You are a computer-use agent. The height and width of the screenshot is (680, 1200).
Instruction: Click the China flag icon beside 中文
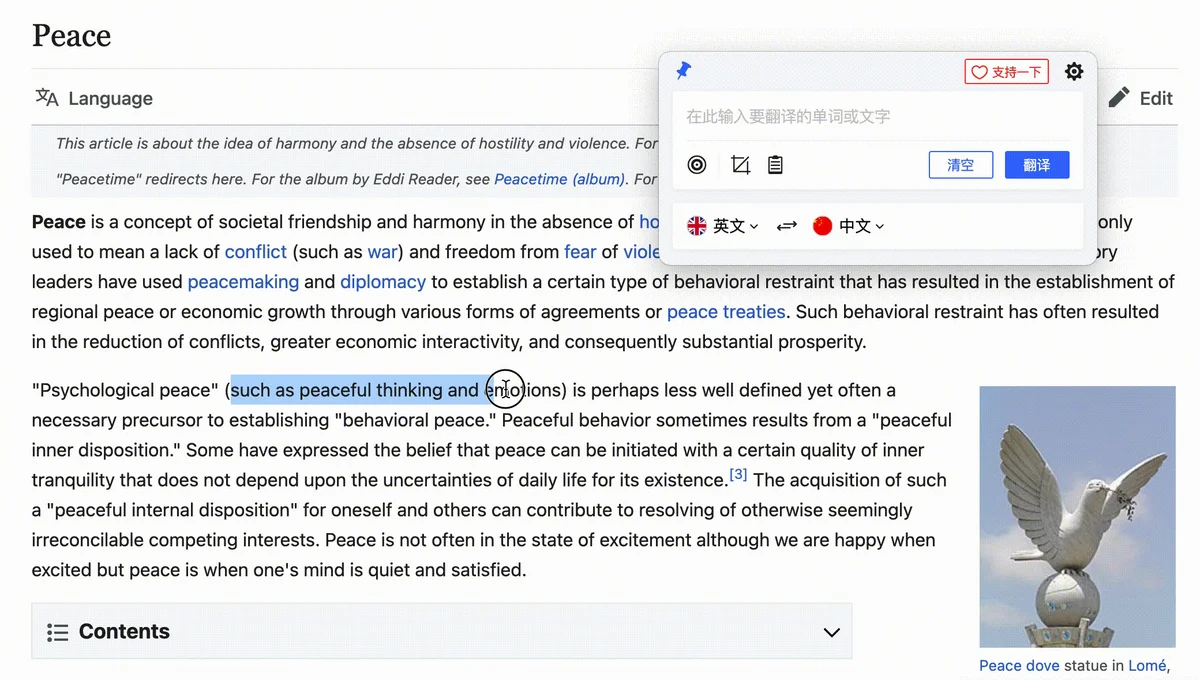coord(822,226)
